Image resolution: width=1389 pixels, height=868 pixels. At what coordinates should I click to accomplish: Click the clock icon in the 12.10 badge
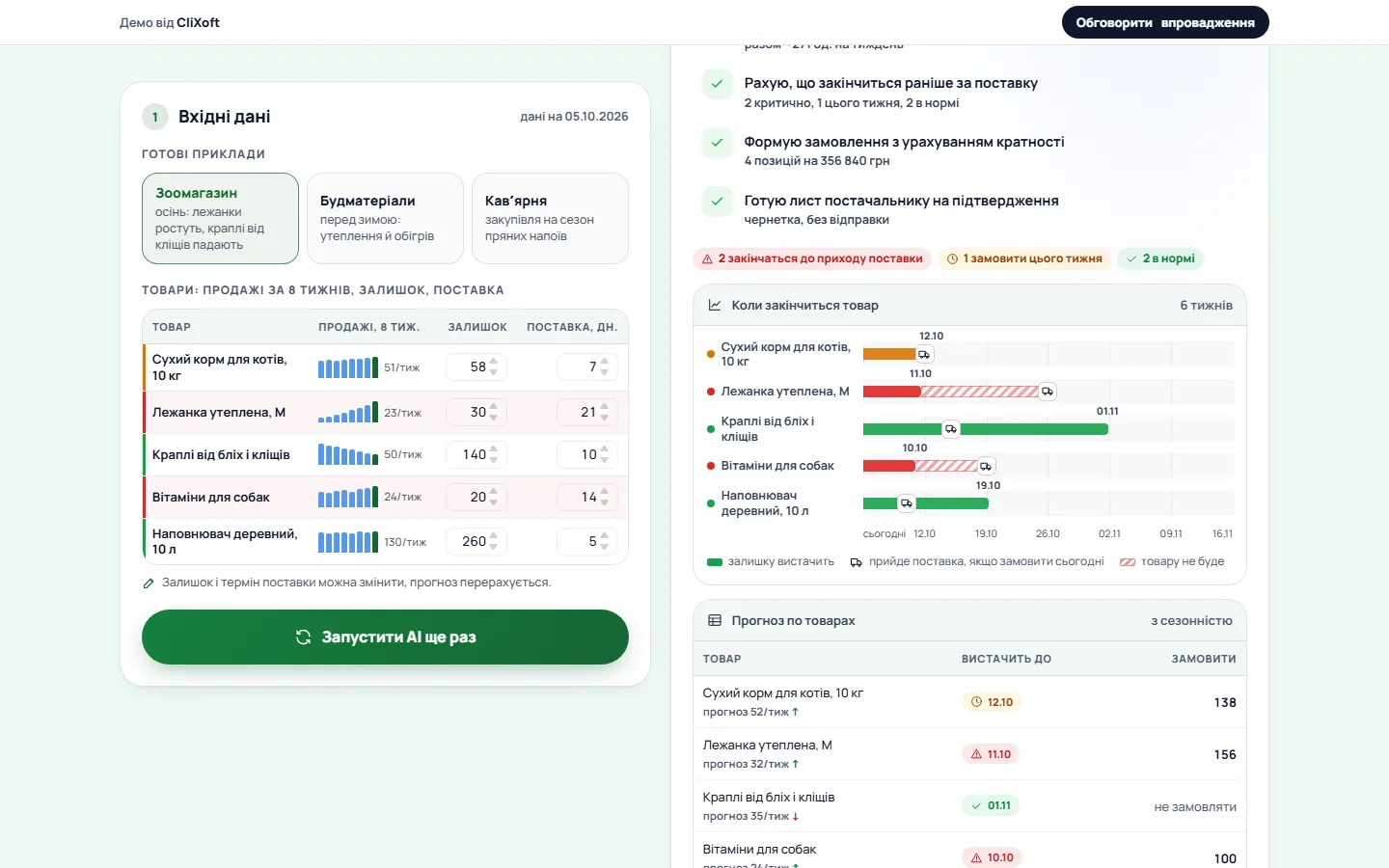point(976,702)
